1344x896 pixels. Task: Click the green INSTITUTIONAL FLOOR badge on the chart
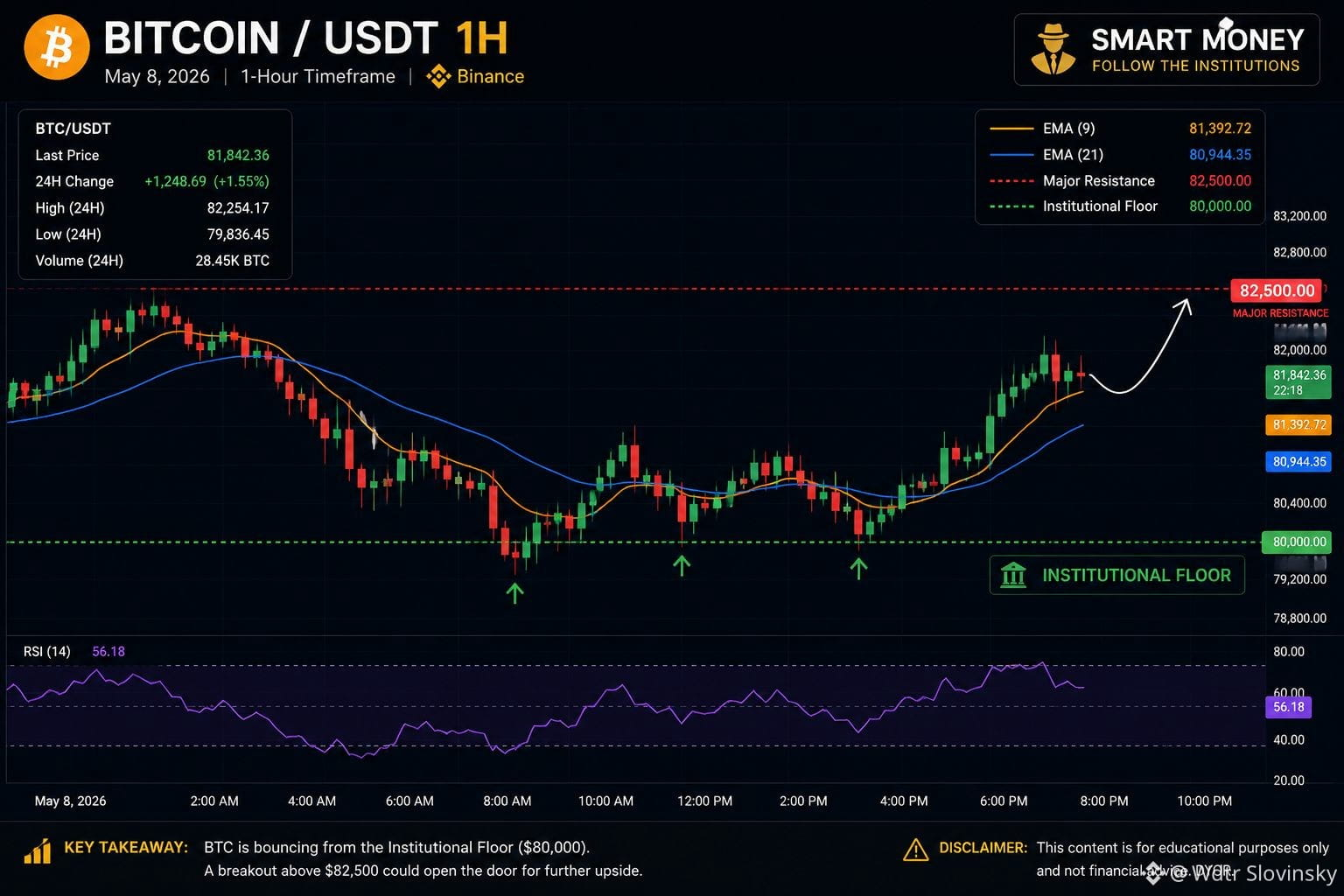1116,575
